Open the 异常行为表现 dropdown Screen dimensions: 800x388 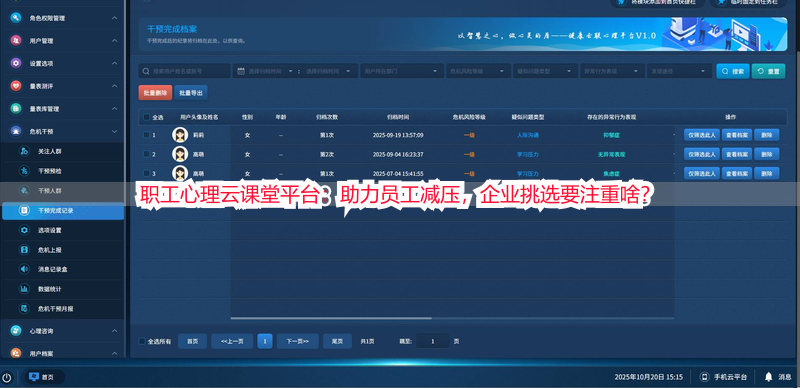(x=613, y=71)
